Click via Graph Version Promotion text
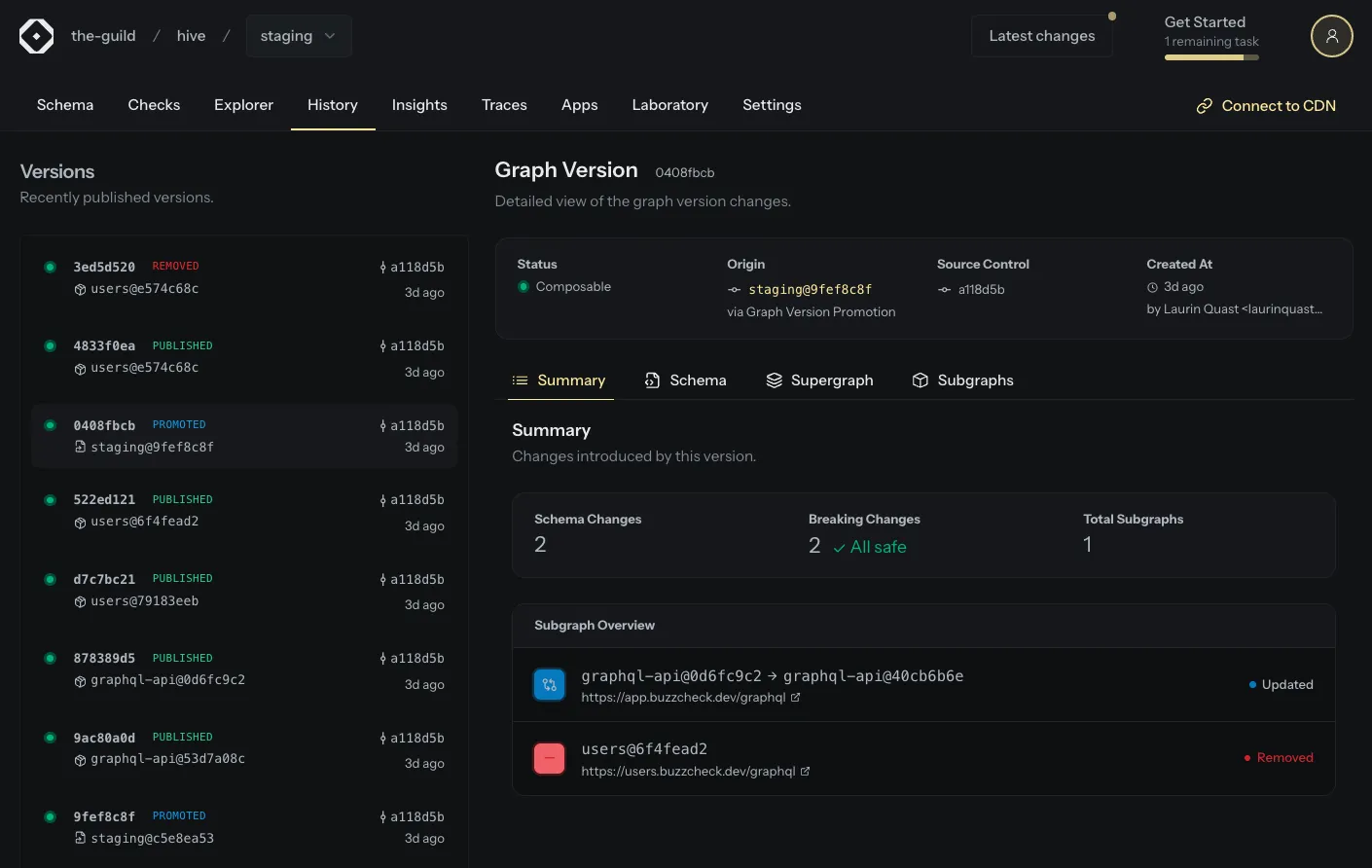The image size is (1372, 868). coord(812,312)
